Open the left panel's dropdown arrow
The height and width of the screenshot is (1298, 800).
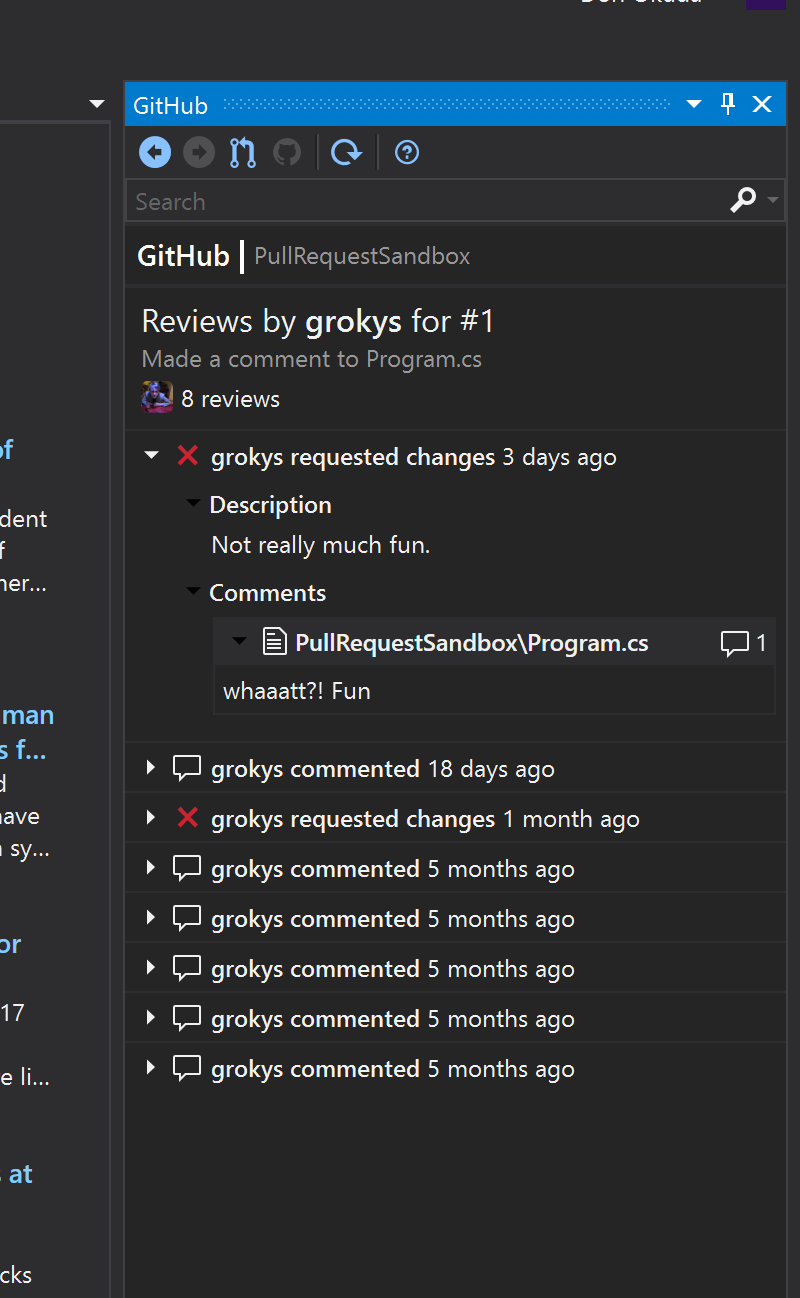click(96, 103)
